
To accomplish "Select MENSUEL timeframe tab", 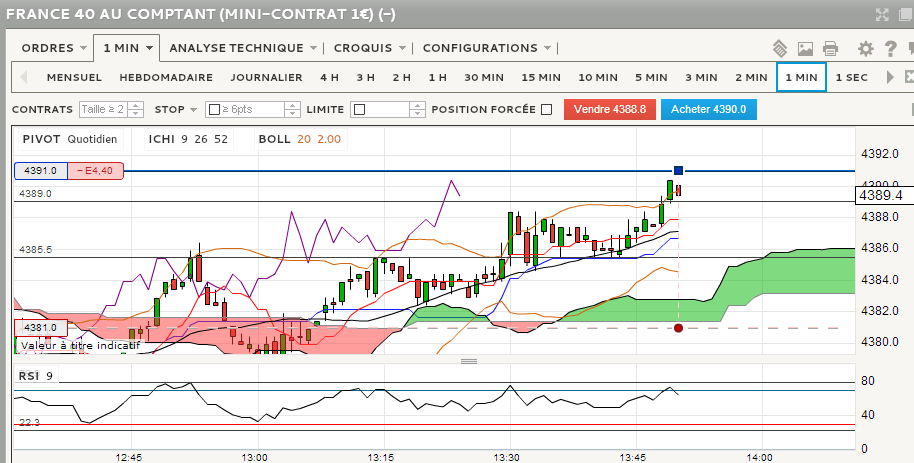I will pyautogui.click(x=74, y=78).
